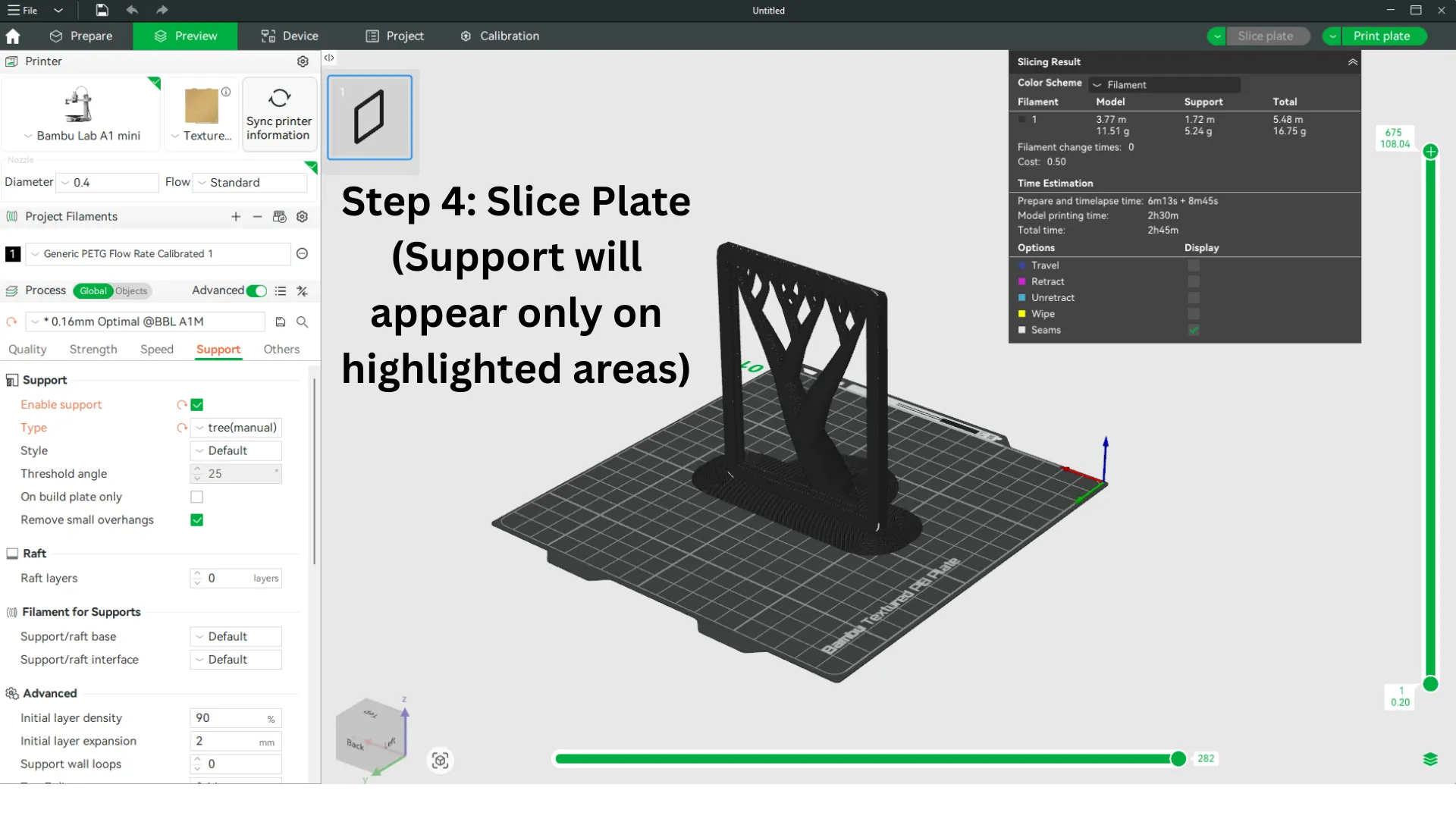The width and height of the screenshot is (1456, 819).
Task: Add a project filament with plus icon
Action: coord(236,217)
